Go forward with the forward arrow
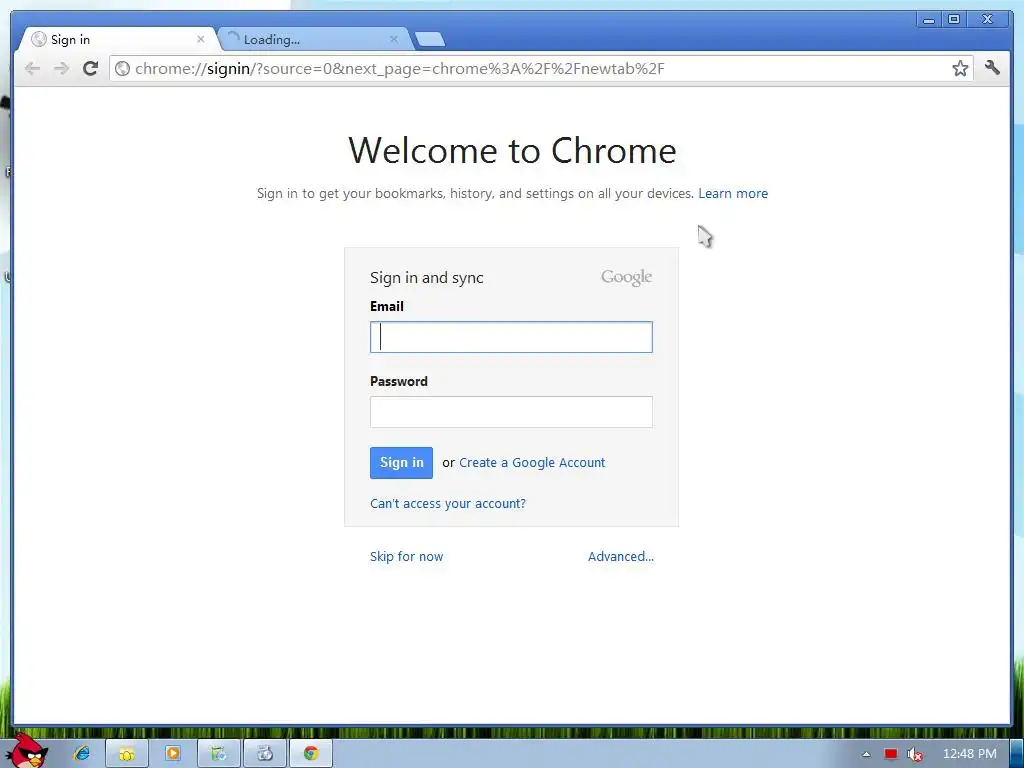Screen dimensions: 1024x768 (x=61, y=69)
